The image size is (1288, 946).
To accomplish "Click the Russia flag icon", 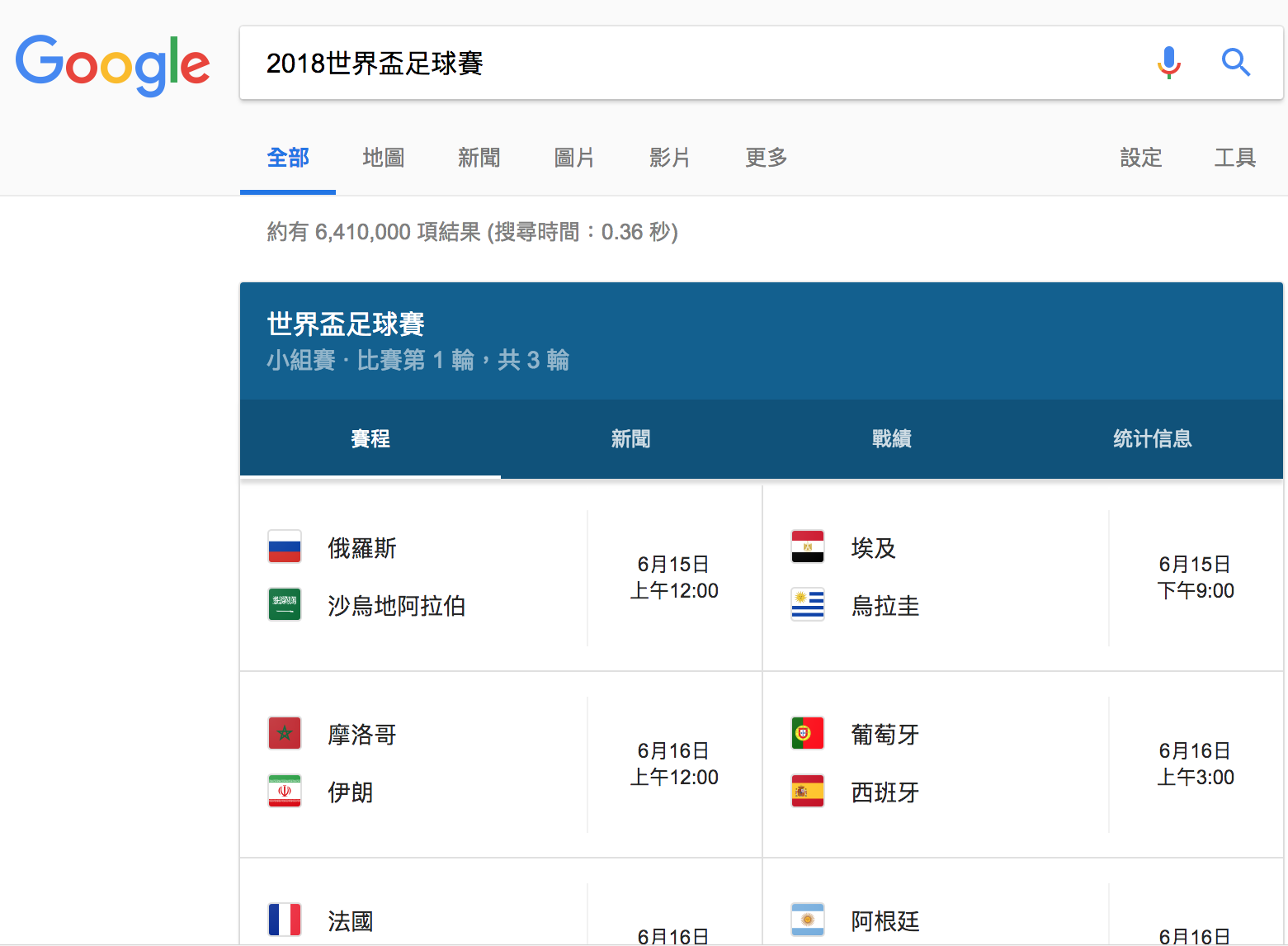I will 285,546.
